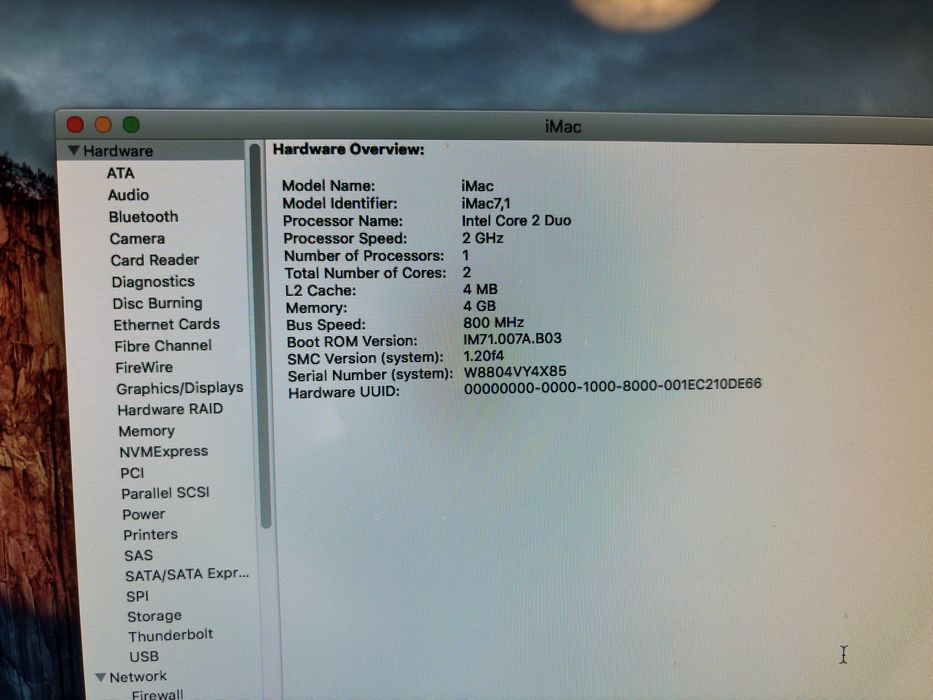Select Thunderbolt in the sidebar
This screenshot has height=700, width=933.
pyautogui.click(x=170, y=636)
